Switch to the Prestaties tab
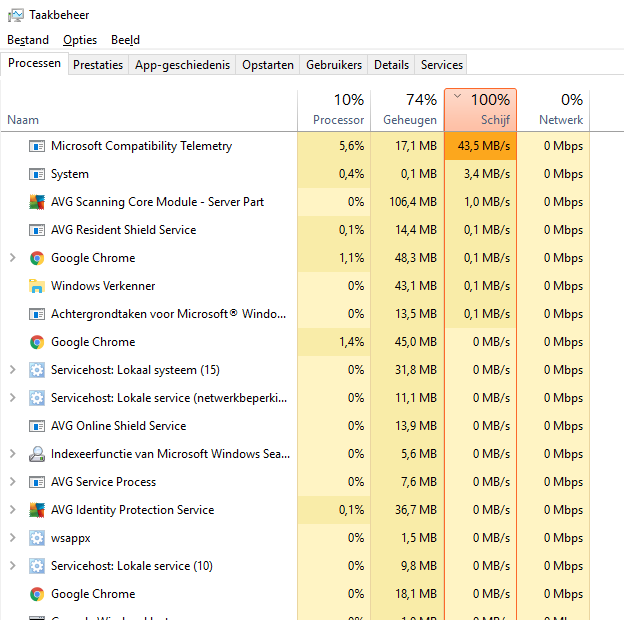The image size is (624, 620). point(98,65)
